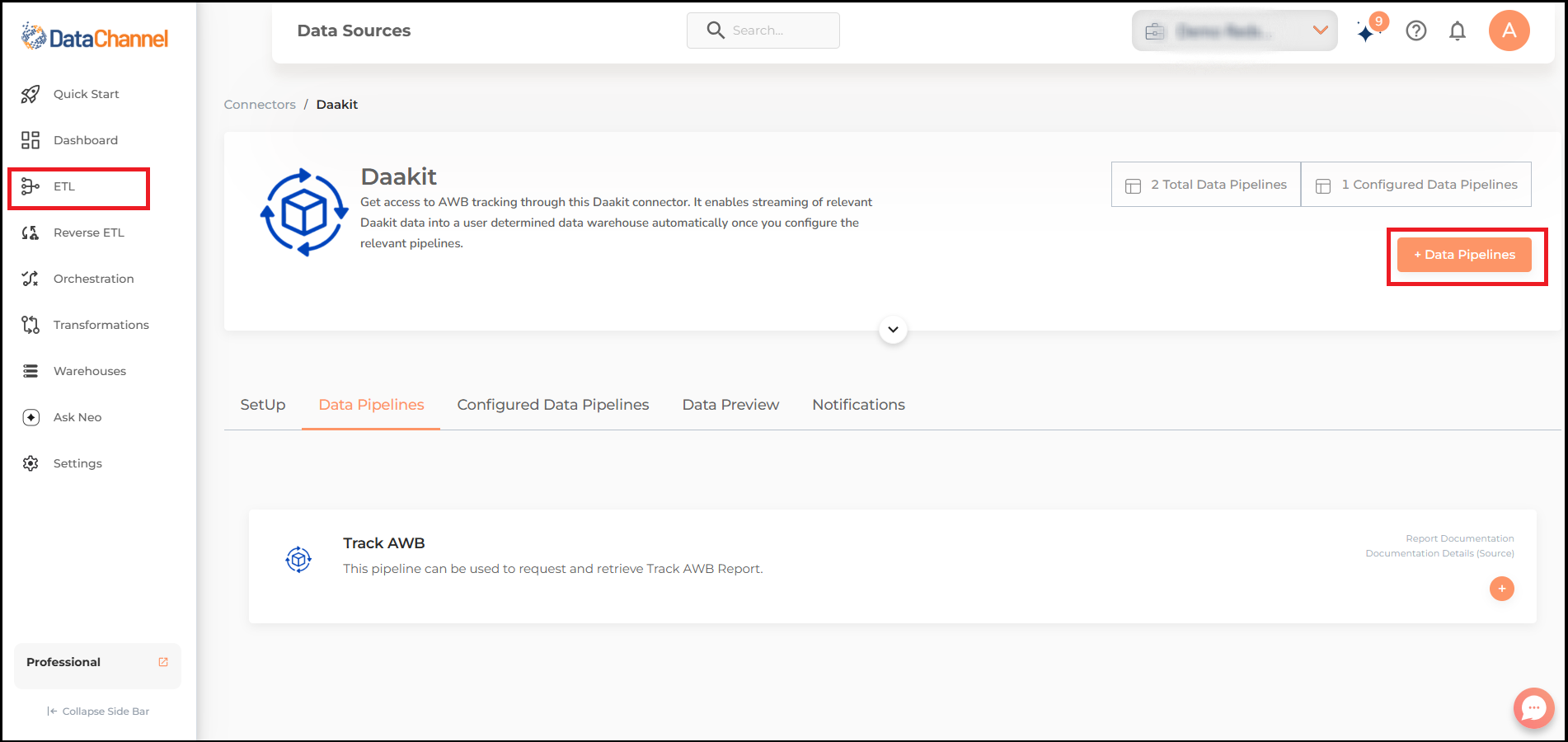Click the Professional plan label

63,662
